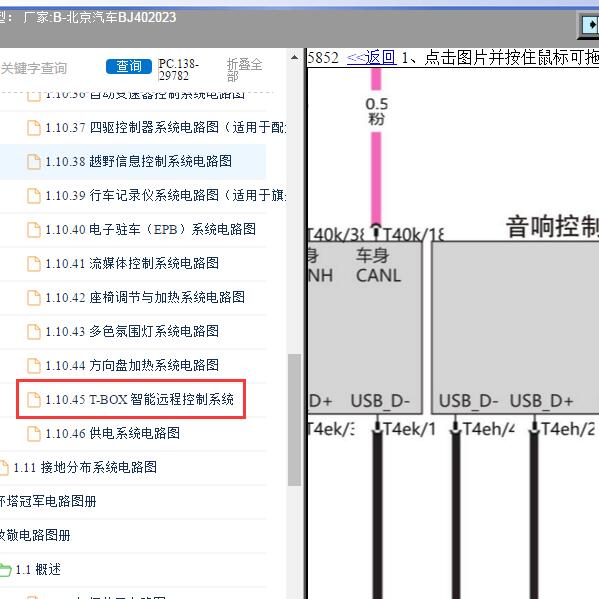Click the document icon for 1.10.46
Viewport: 599px width, 599px height.
tap(34, 434)
